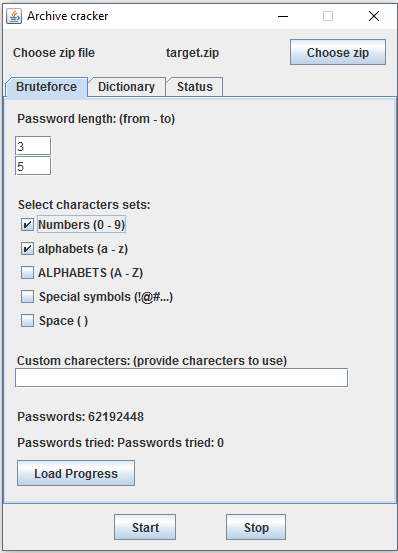Click the Custom characters input field
This screenshot has height=553, width=398.
pos(182,378)
